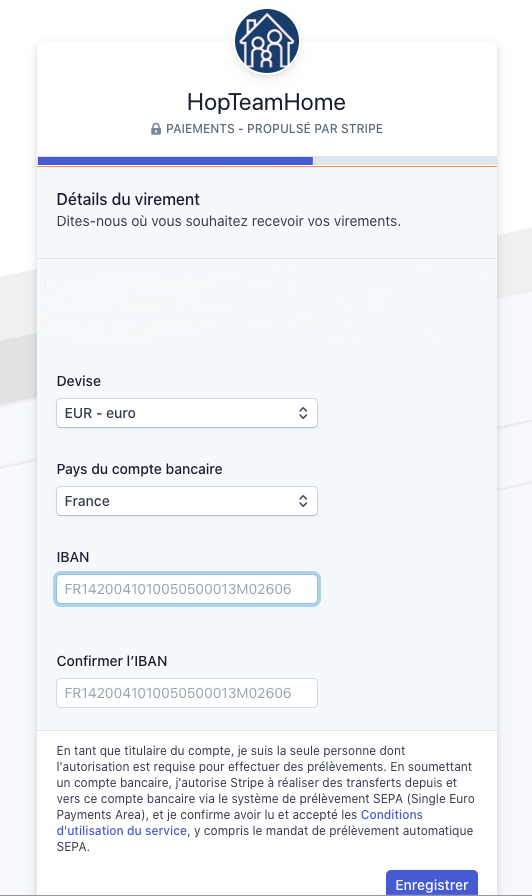Click the Devise field label
Image resolution: width=532 pixels, height=896 pixels.
click(79, 381)
